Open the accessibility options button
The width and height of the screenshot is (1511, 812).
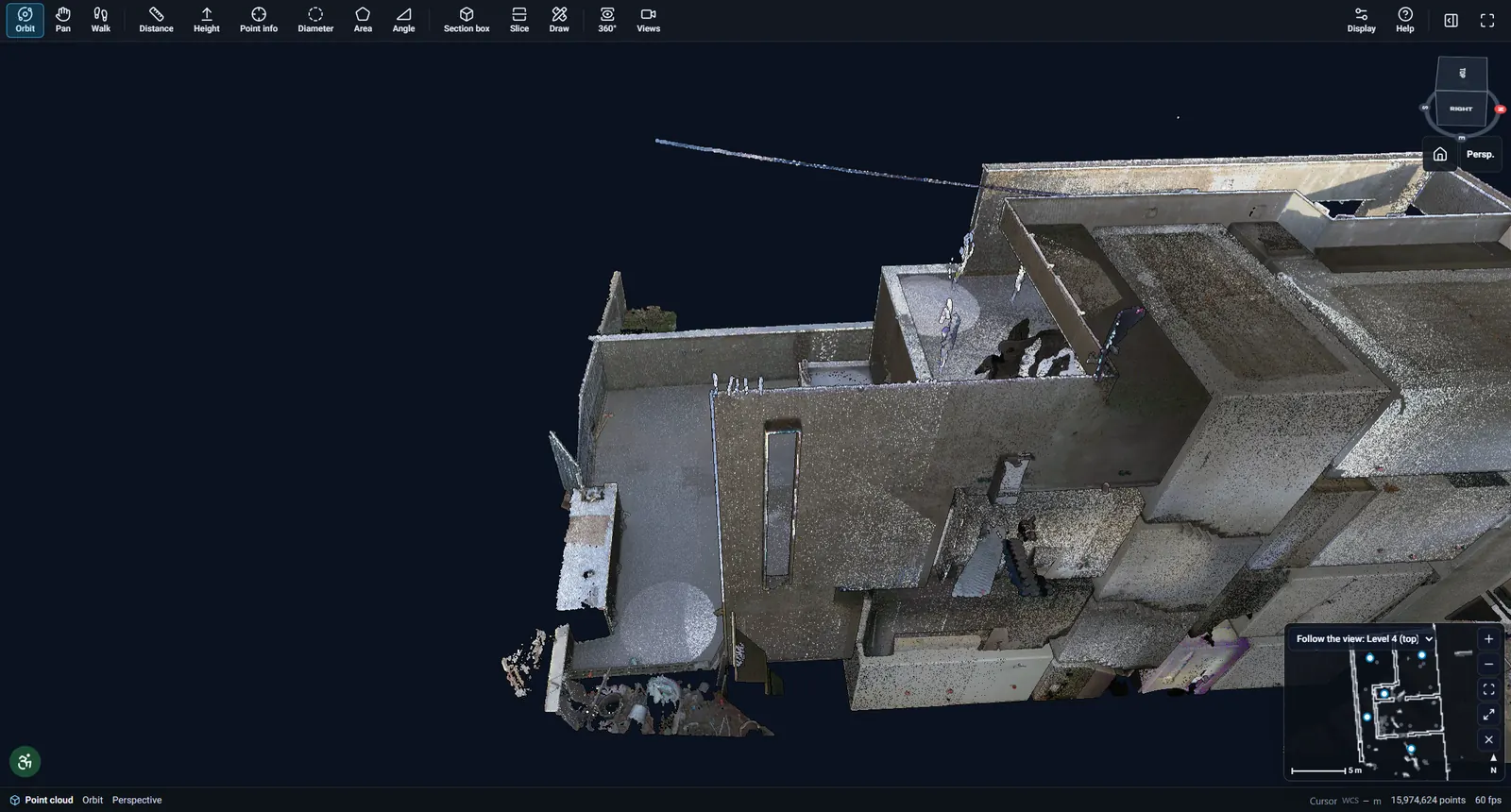tap(25, 761)
